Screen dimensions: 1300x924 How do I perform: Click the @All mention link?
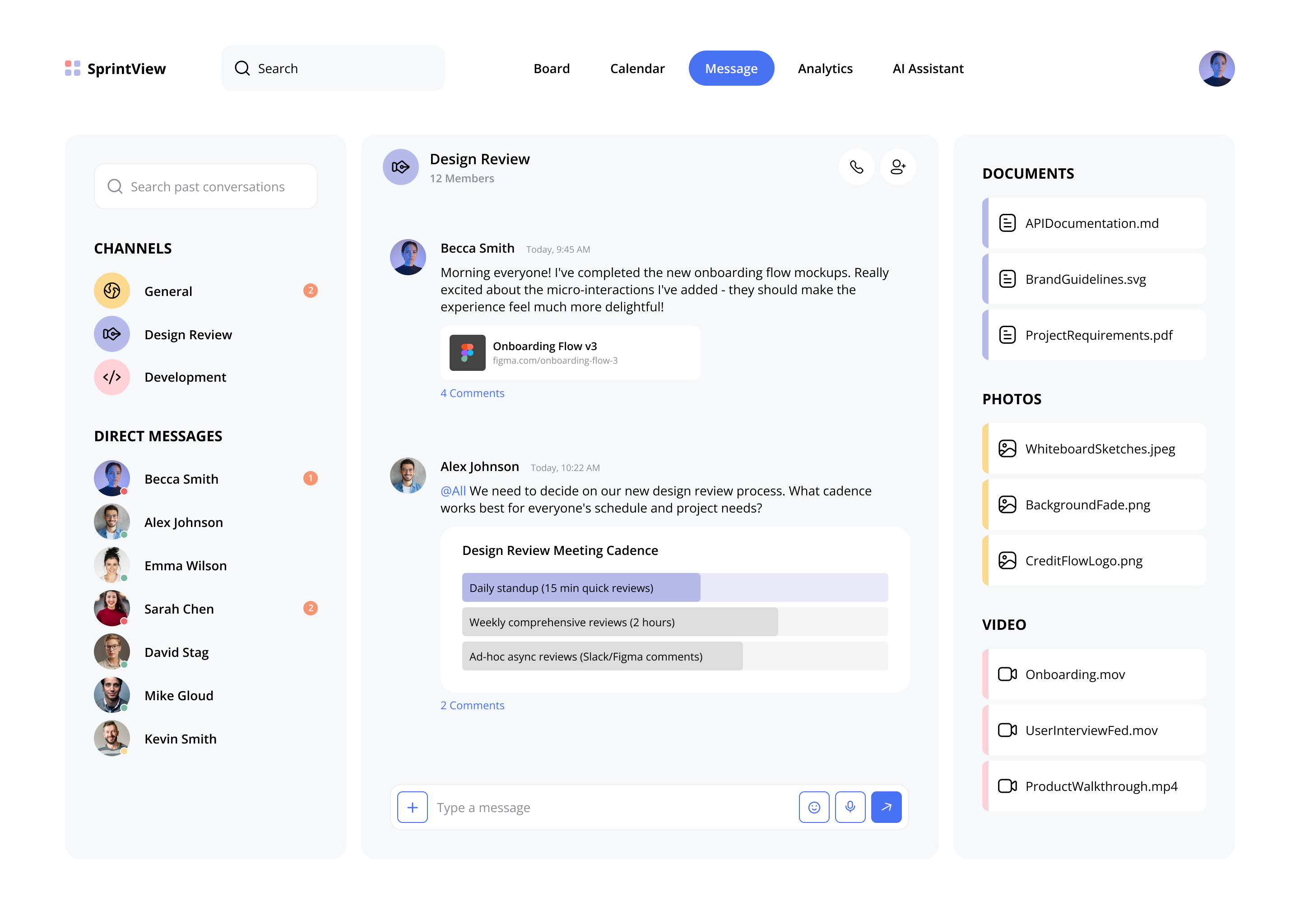click(x=452, y=490)
